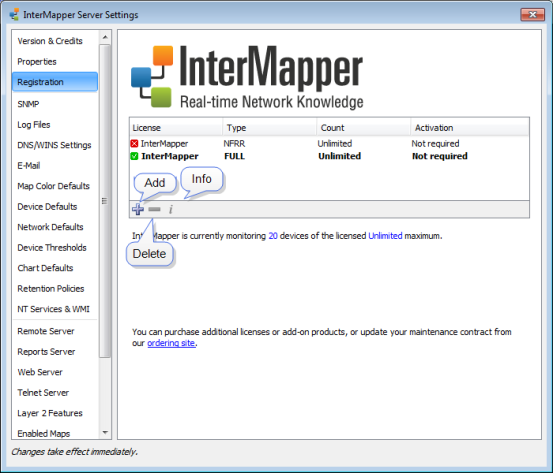Follow the ordering site link
Image resolution: width=553 pixels, height=473 pixels.
(171, 343)
